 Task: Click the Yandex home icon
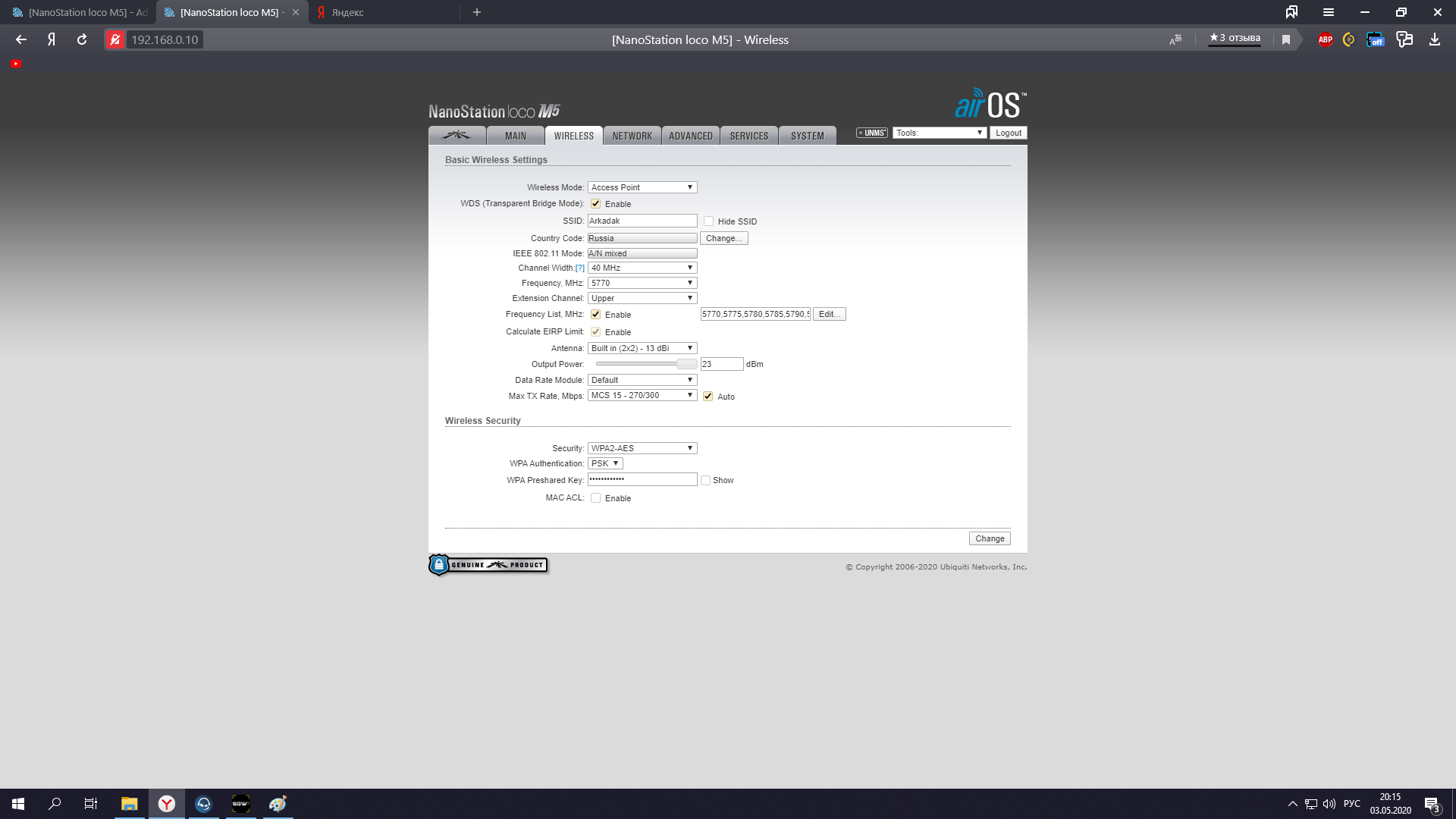[52, 40]
